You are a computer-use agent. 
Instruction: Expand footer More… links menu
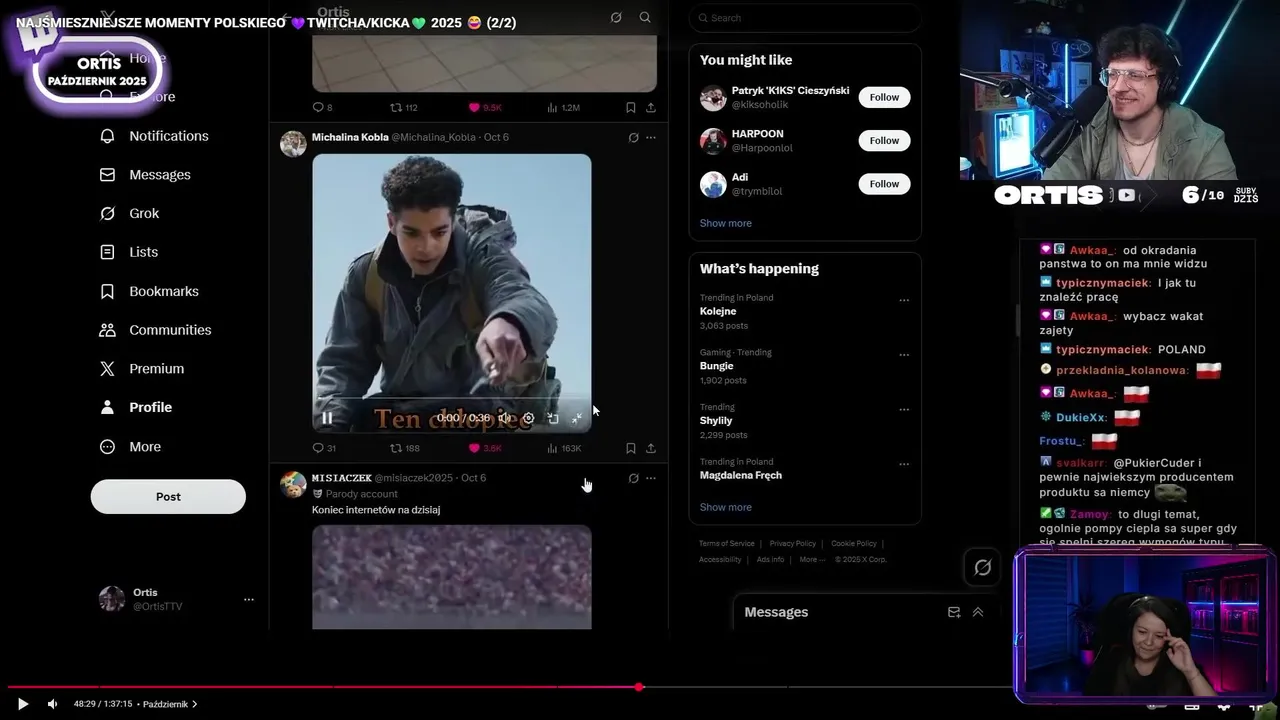point(812,560)
